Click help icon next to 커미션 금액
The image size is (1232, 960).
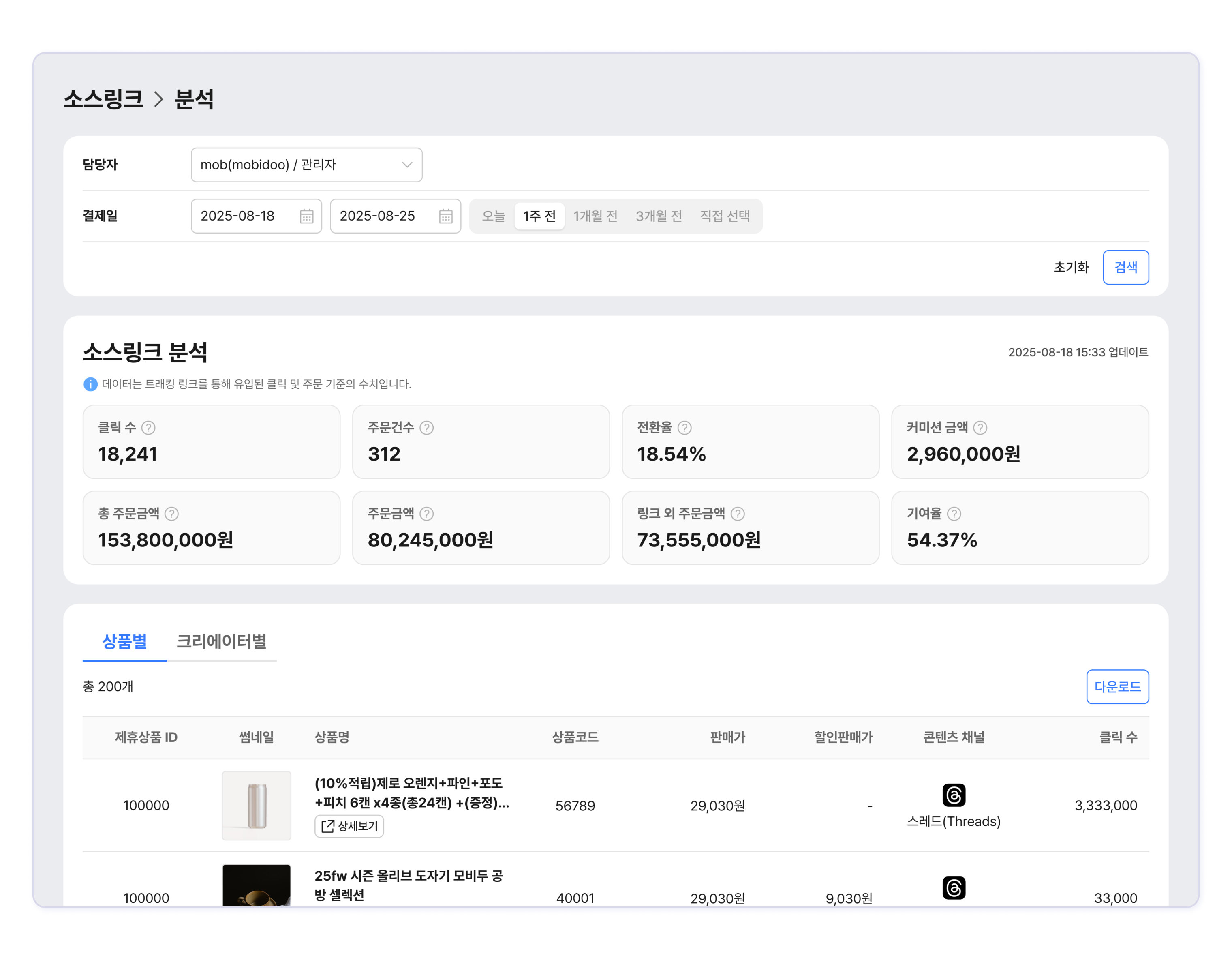coord(980,428)
